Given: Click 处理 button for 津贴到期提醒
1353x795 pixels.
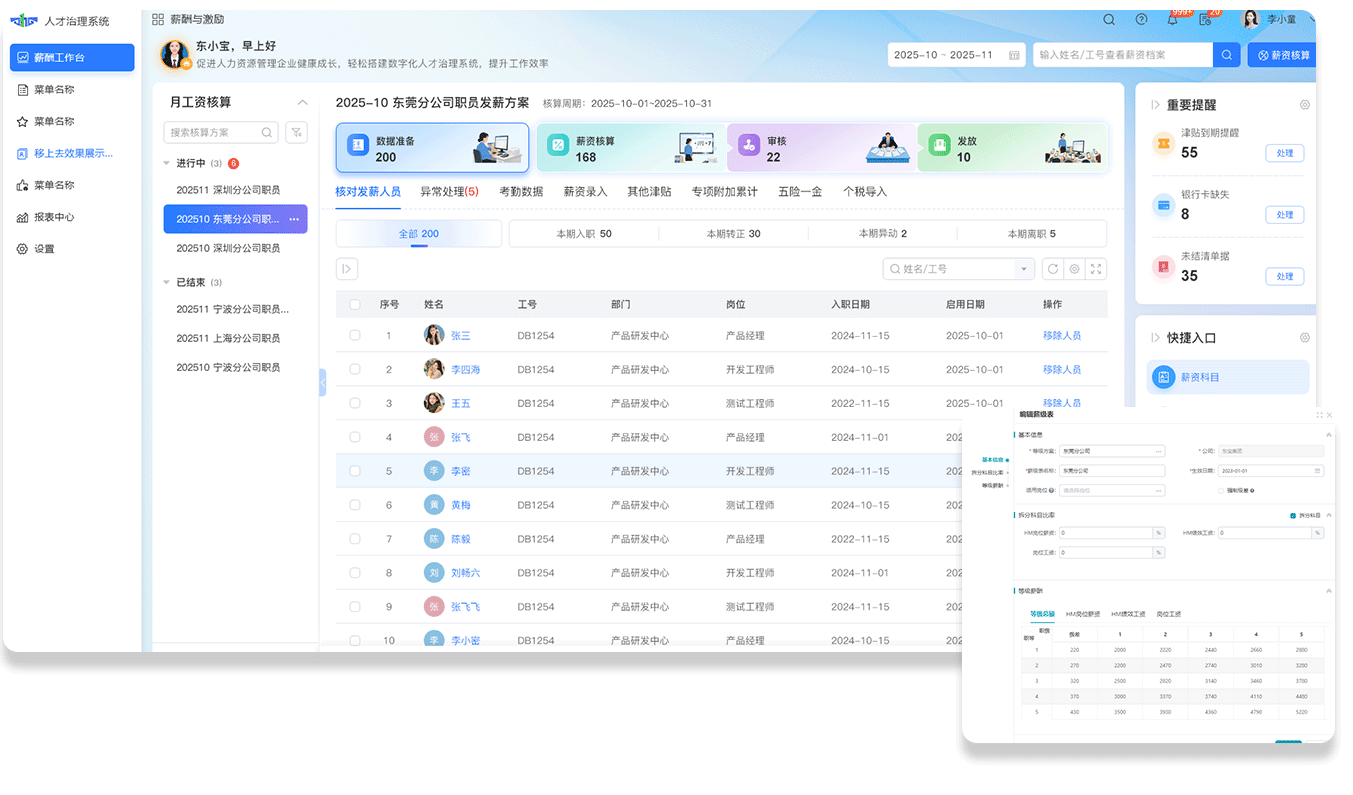Looking at the screenshot, I should point(1284,153).
